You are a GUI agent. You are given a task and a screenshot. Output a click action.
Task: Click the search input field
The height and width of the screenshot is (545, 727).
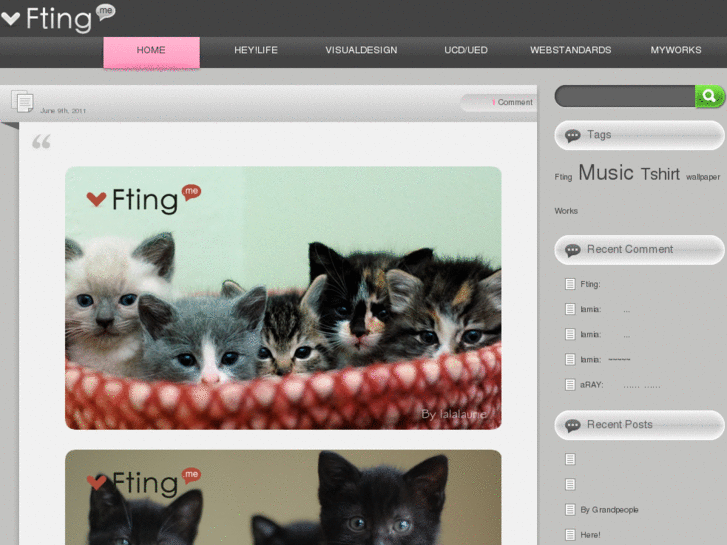point(625,96)
